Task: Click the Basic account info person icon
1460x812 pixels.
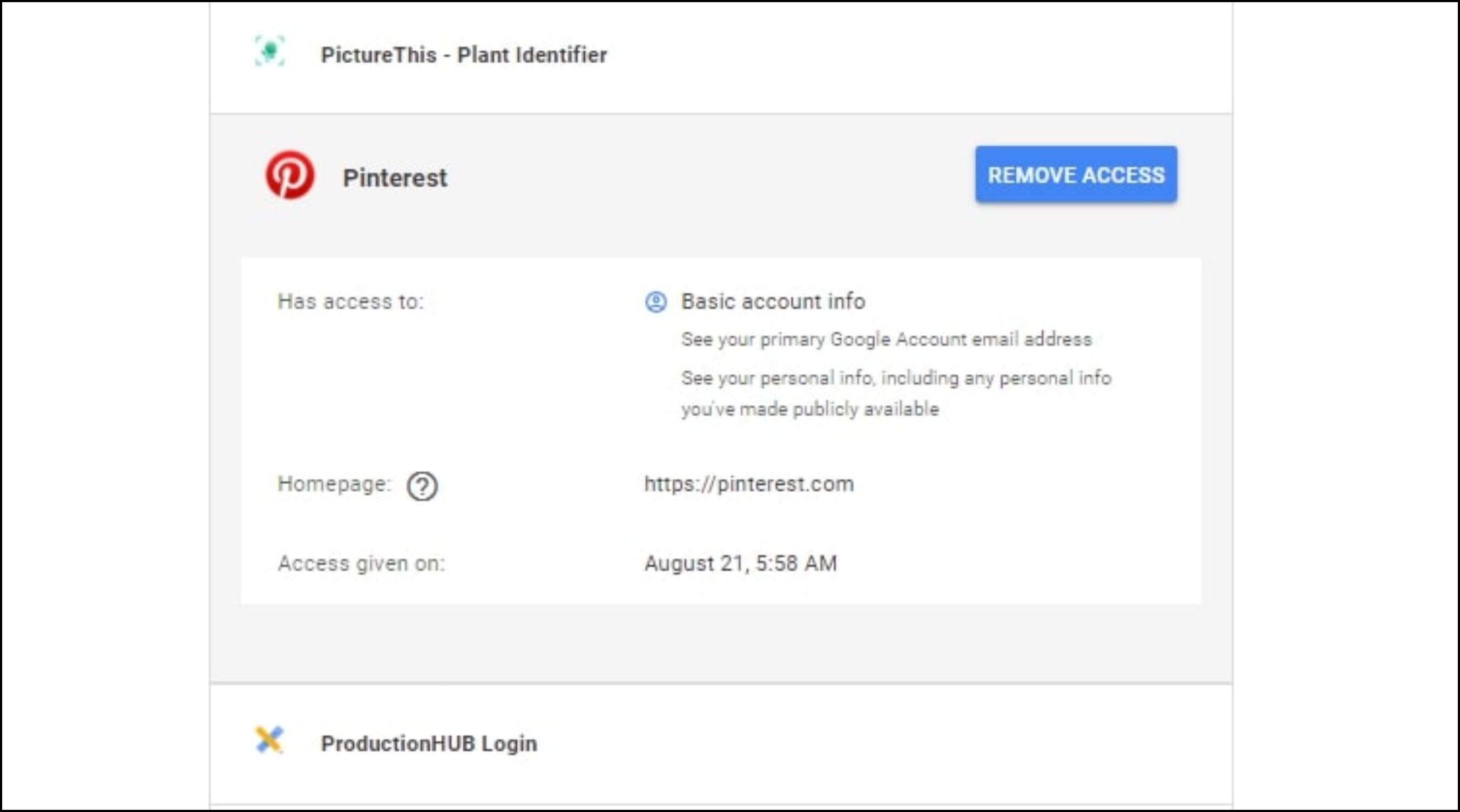Action: coord(655,302)
